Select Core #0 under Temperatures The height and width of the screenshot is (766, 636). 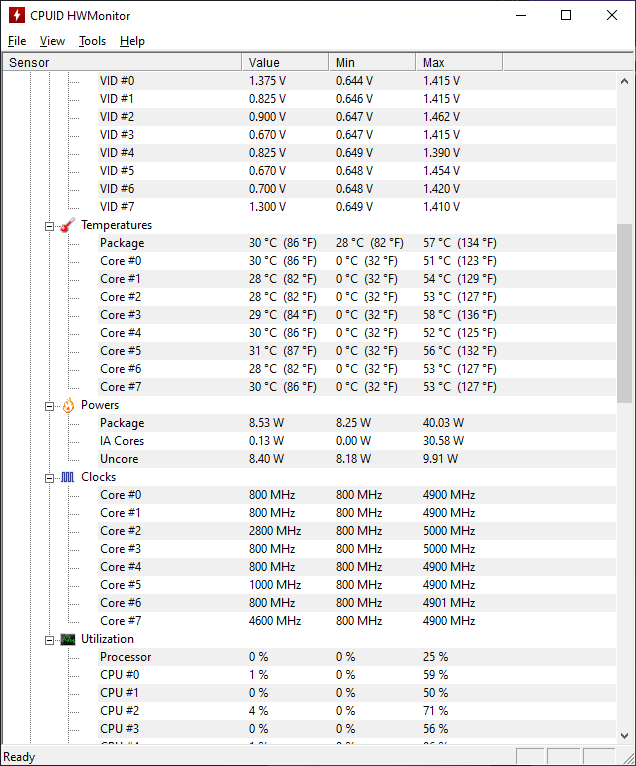[x=357, y=261]
